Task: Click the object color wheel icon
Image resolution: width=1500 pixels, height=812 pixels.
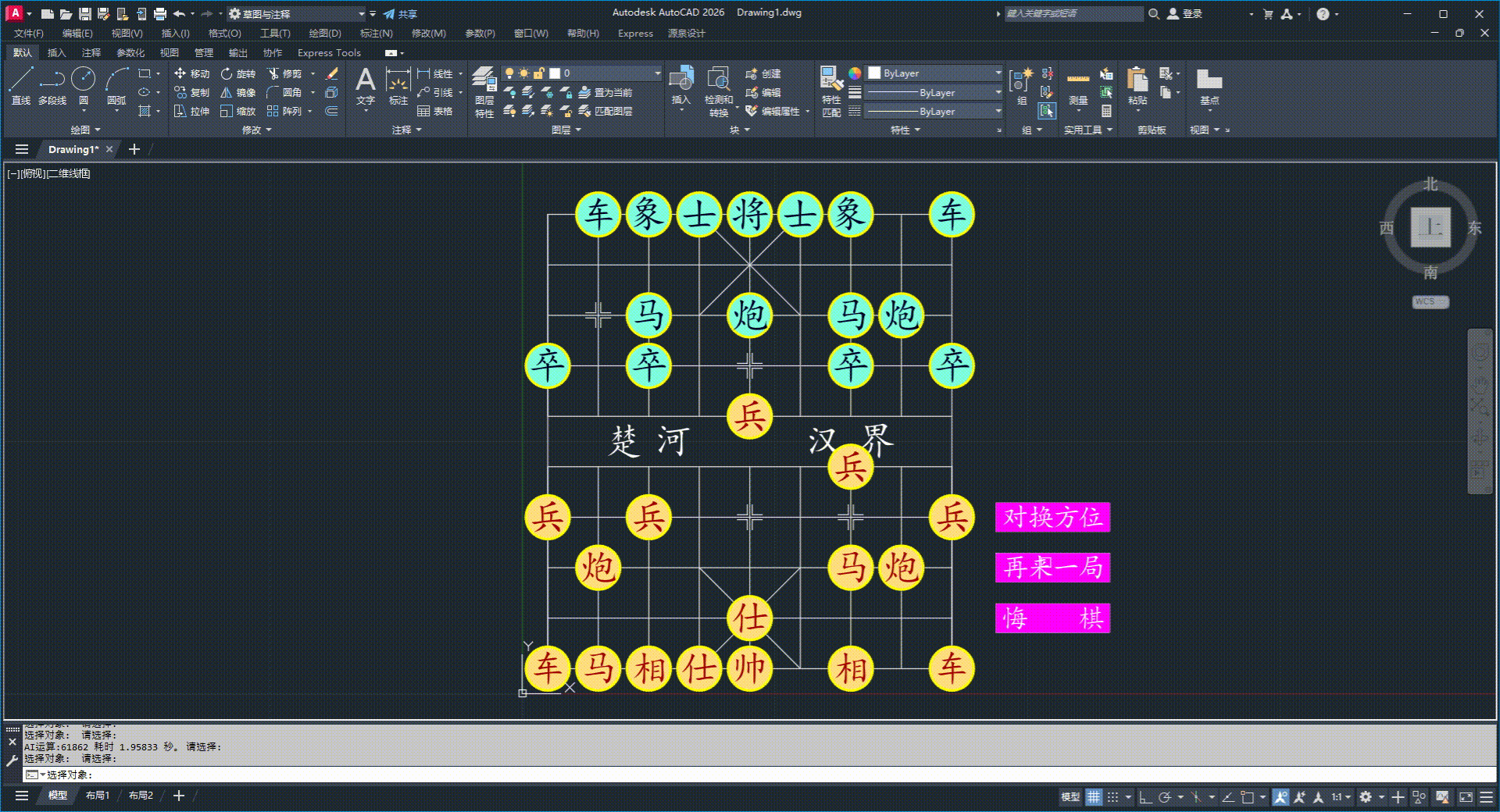Action: (855, 73)
